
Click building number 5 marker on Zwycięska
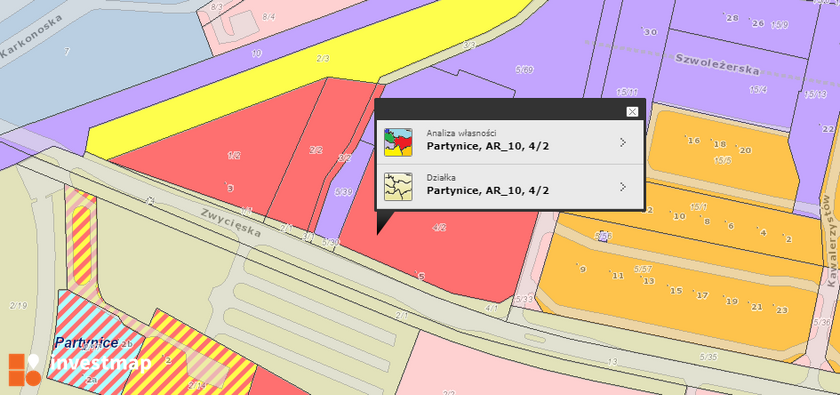tap(421, 276)
